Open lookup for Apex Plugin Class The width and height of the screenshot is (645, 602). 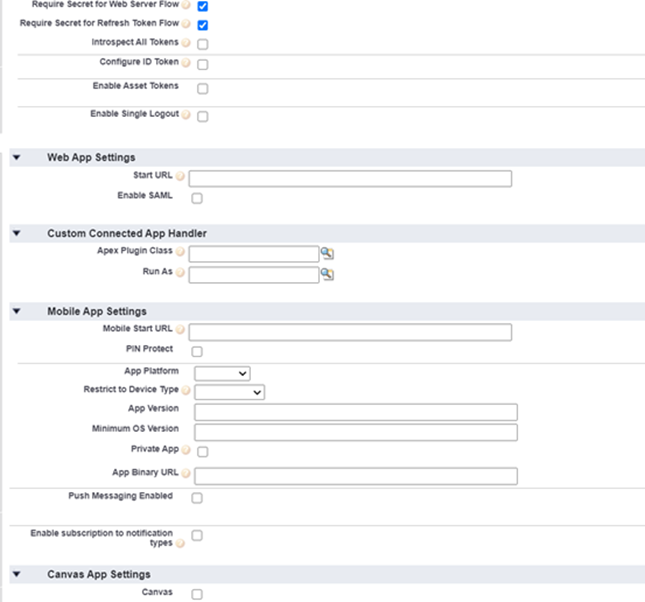pos(327,254)
